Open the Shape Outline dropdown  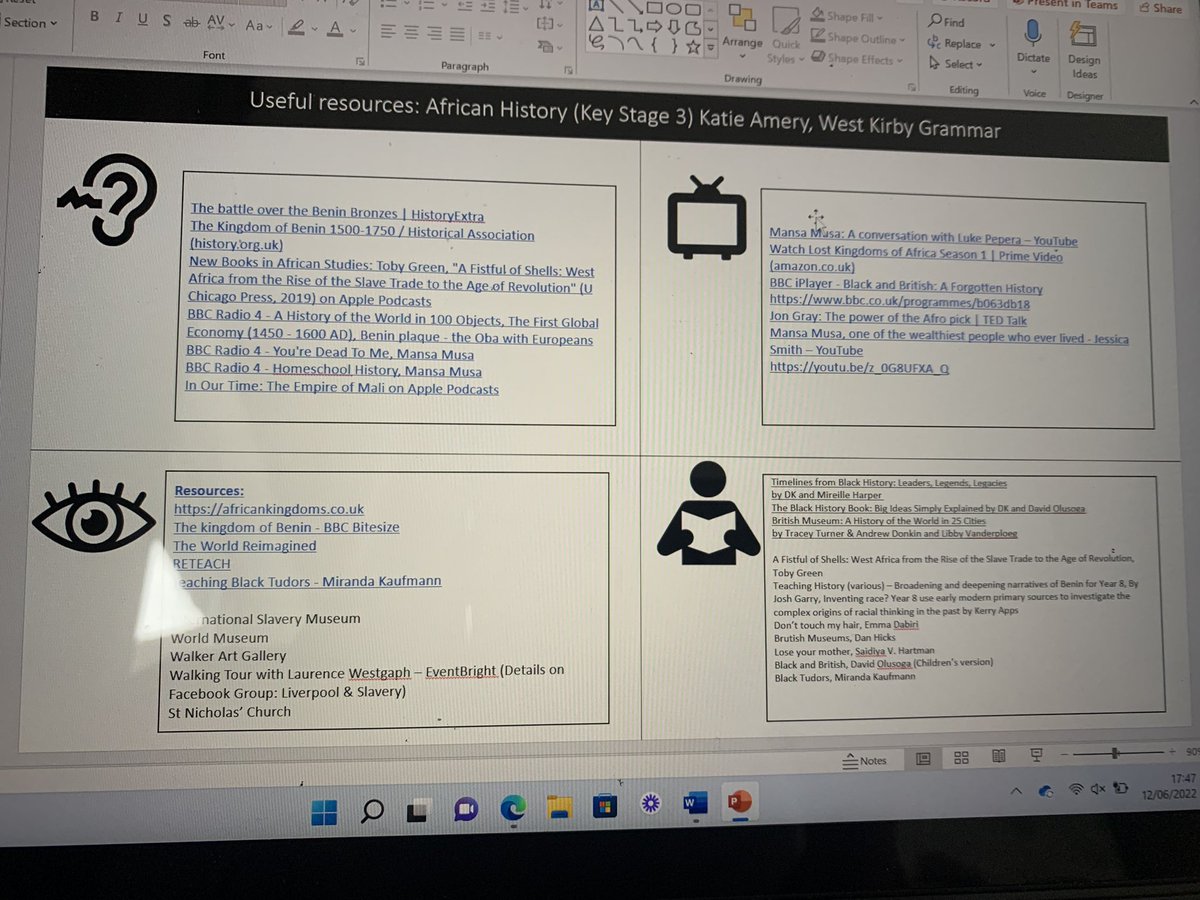(857, 38)
